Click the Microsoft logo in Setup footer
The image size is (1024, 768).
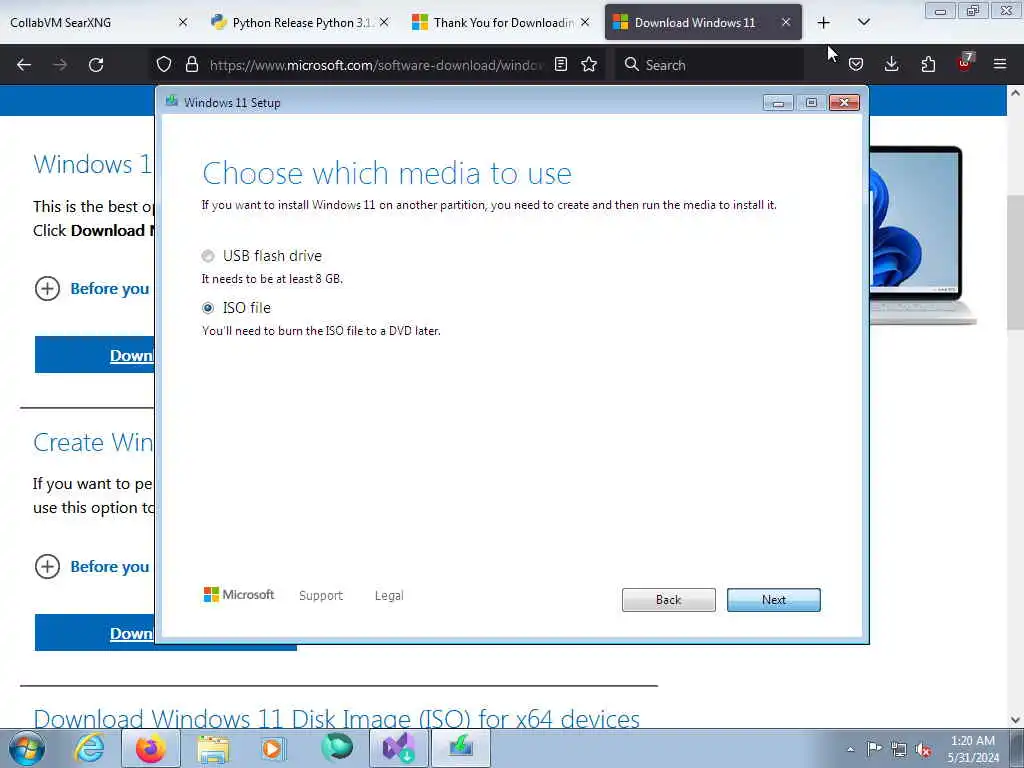[x=239, y=594]
